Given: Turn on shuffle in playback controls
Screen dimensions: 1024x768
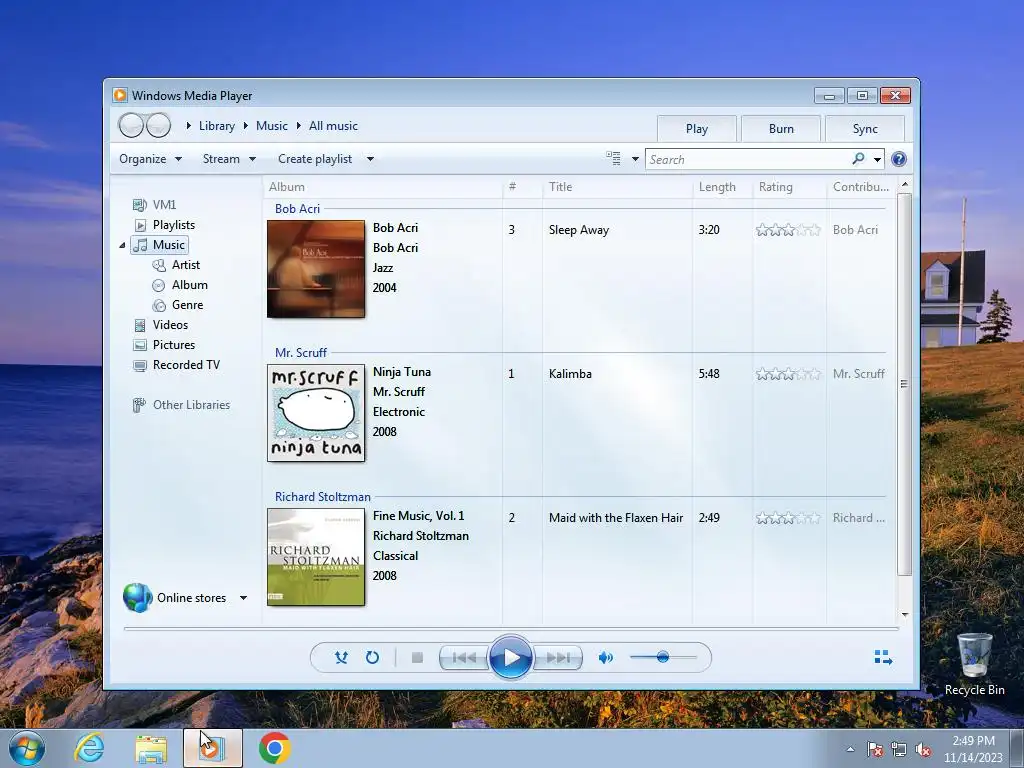Looking at the screenshot, I should (341, 658).
